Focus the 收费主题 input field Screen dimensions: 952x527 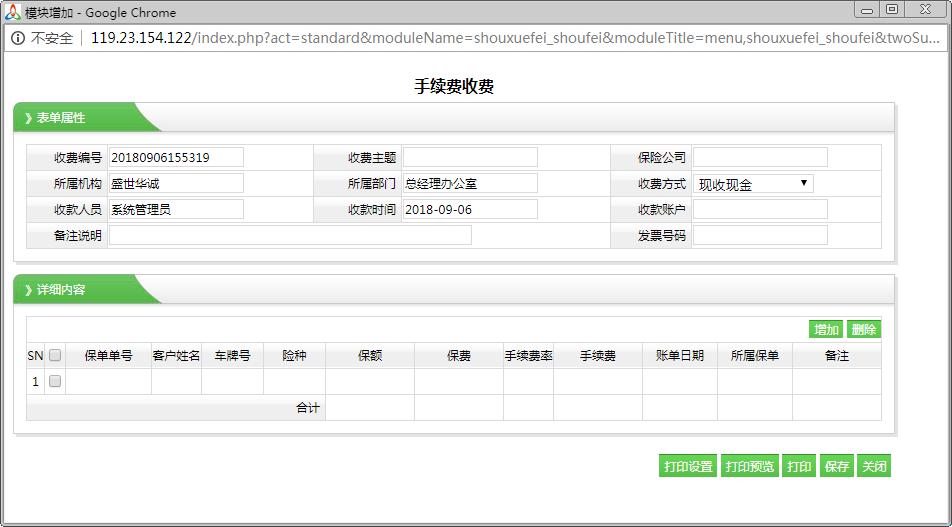[x=470, y=158]
